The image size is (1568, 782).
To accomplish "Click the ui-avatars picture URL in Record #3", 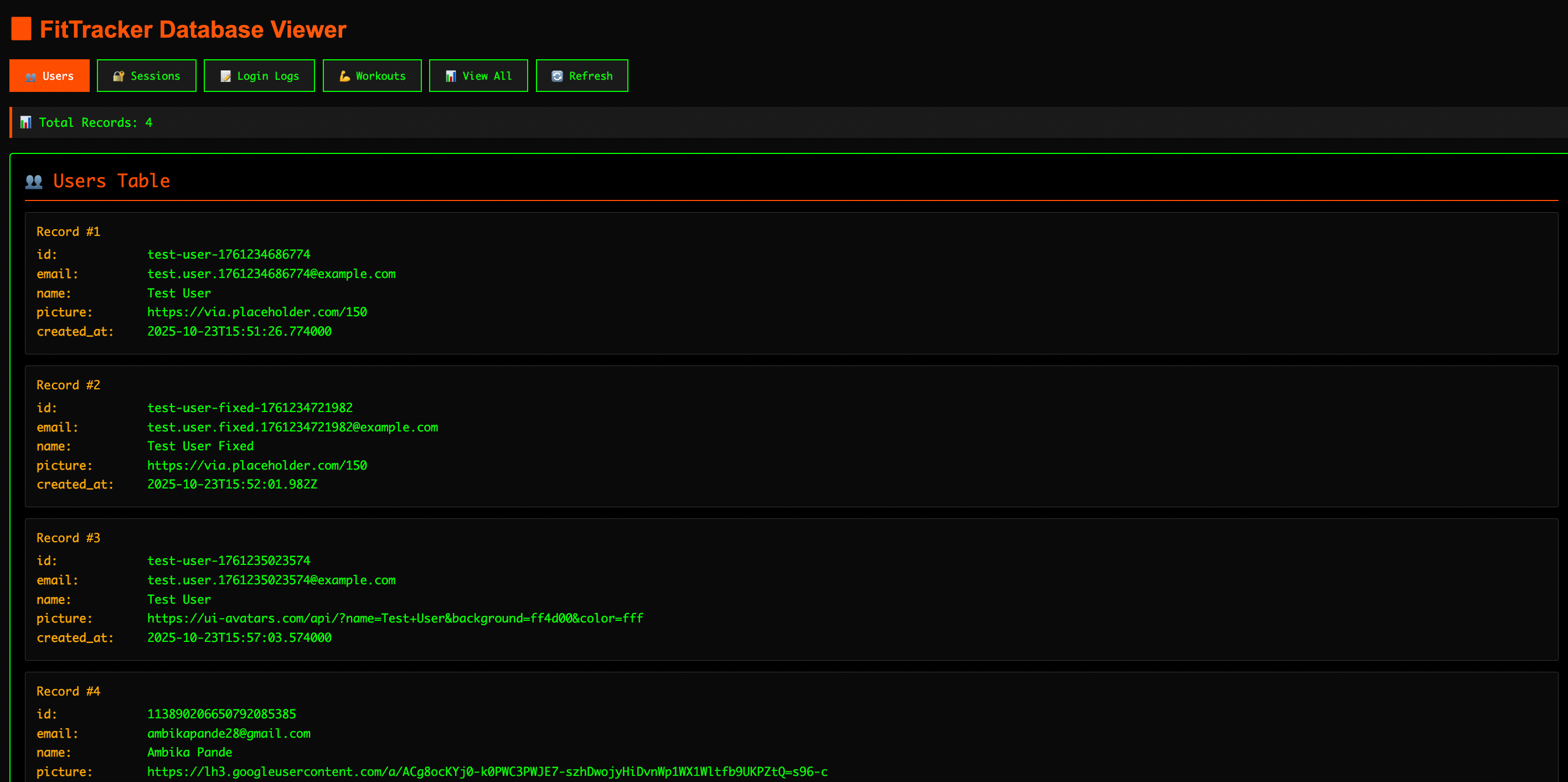I will pyautogui.click(x=395, y=619).
